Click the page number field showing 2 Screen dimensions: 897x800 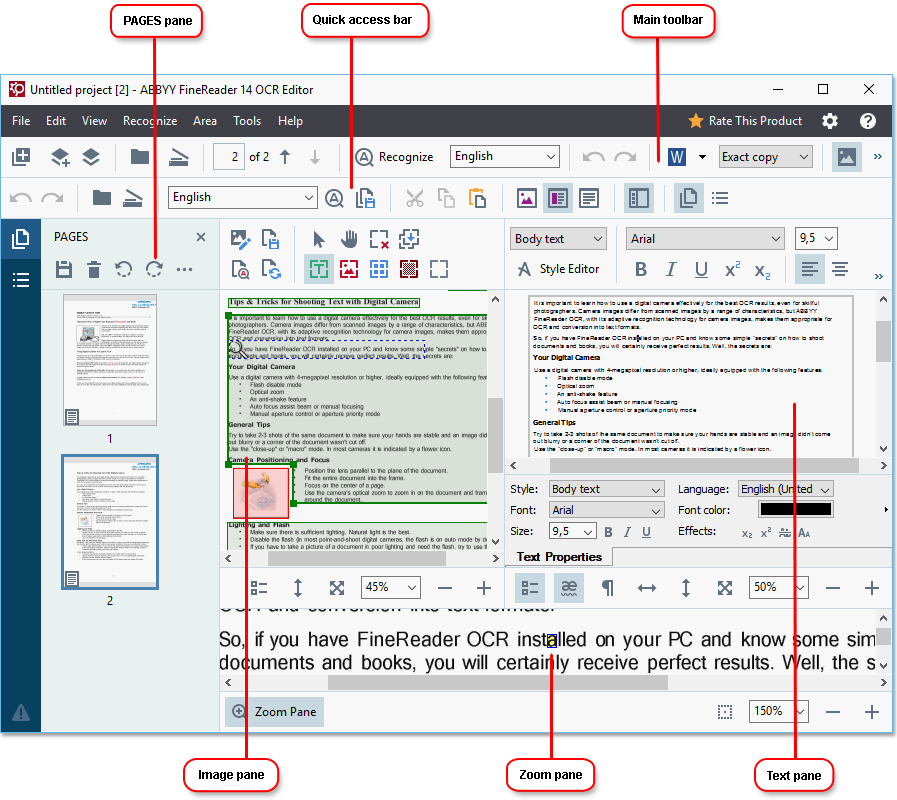pyautogui.click(x=229, y=156)
